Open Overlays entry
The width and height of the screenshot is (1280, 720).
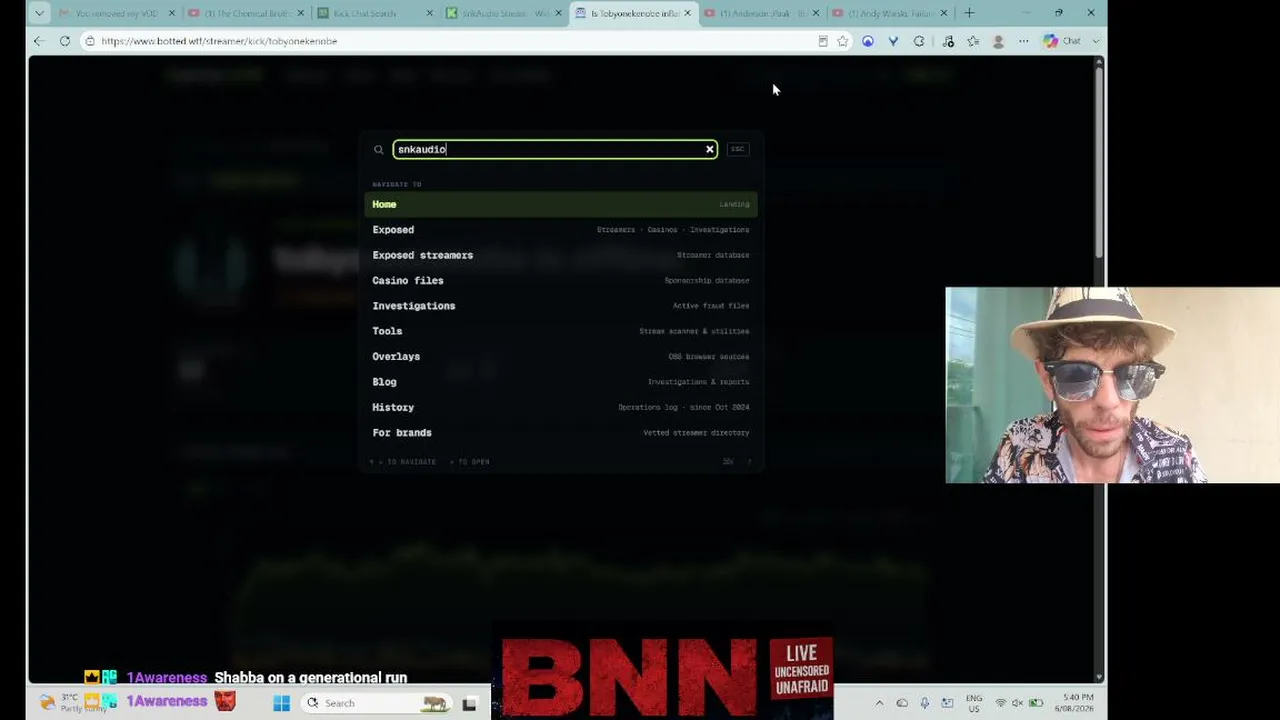[x=561, y=357]
